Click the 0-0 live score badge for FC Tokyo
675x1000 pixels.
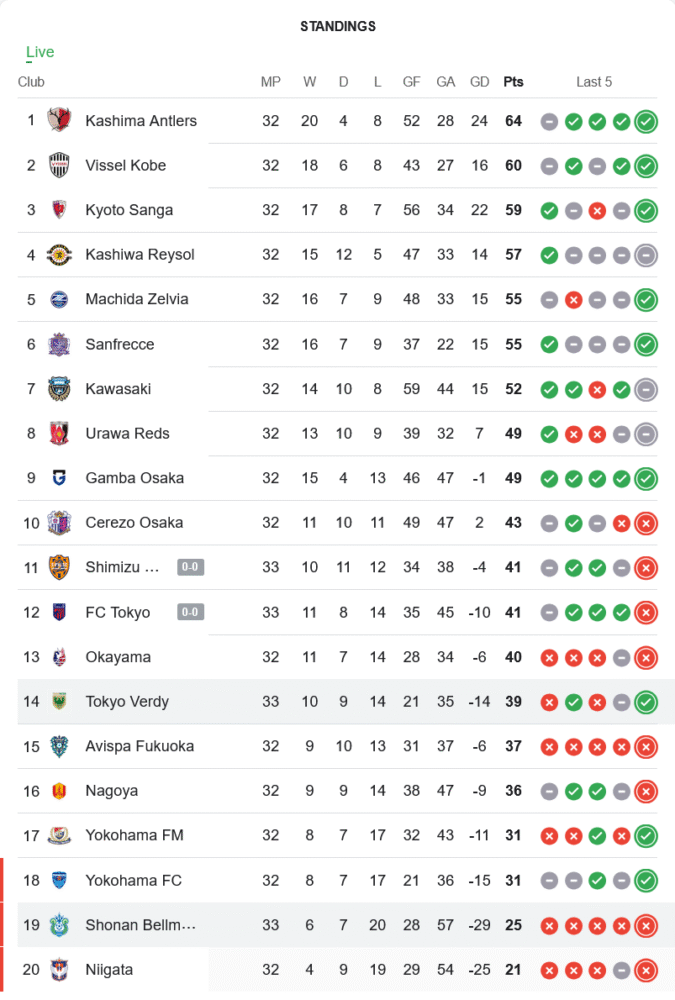191,612
